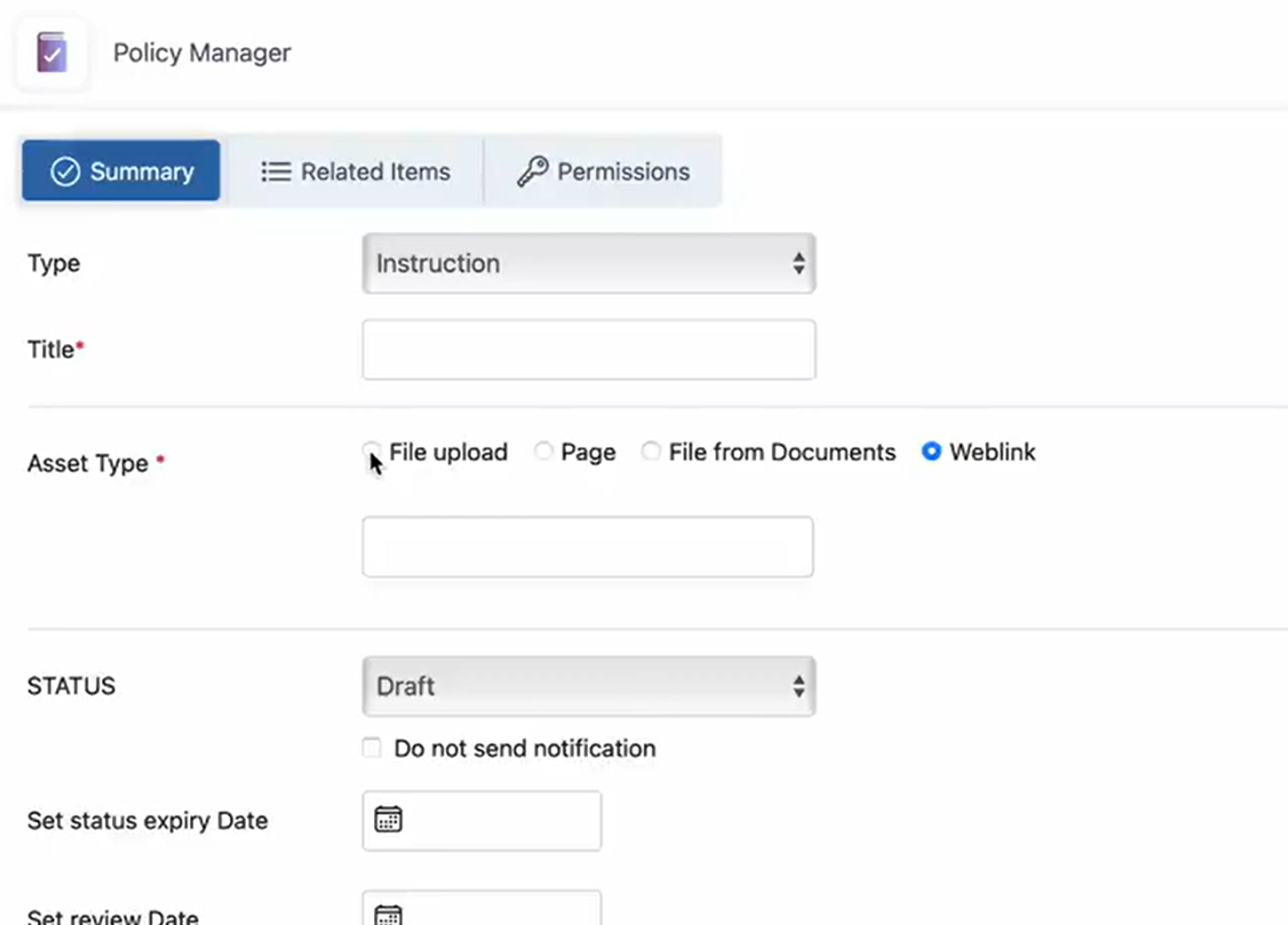The width and height of the screenshot is (1288, 925).
Task: Open the Permissions tab
Action: [604, 171]
